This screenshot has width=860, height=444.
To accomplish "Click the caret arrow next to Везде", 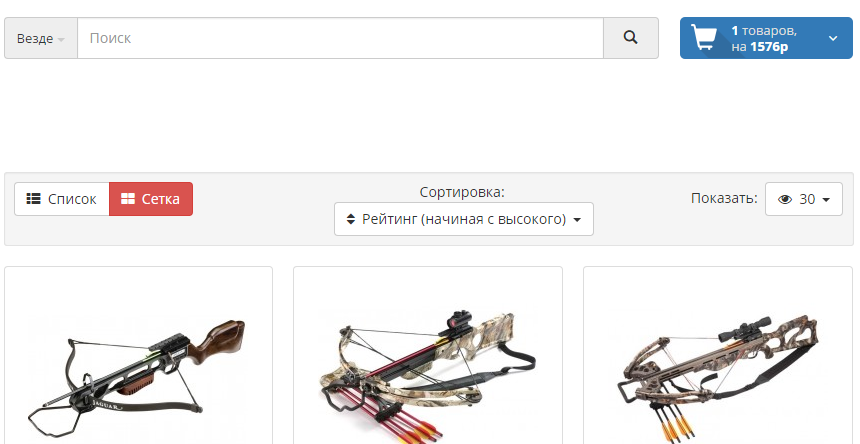I will pyautogui.click(x=61, y=40).
